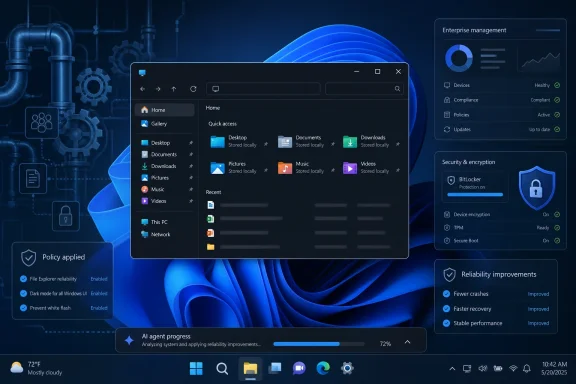Click the File Explorer search box
This screenshot has width=576, height=384.
pos(364,89)
